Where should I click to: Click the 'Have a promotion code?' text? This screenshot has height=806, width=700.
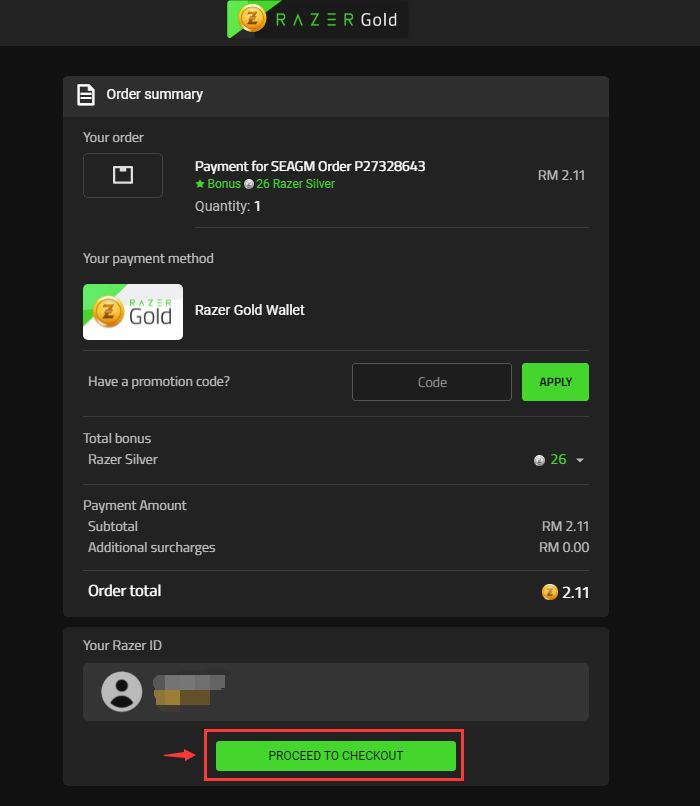(x=159, y=382)
